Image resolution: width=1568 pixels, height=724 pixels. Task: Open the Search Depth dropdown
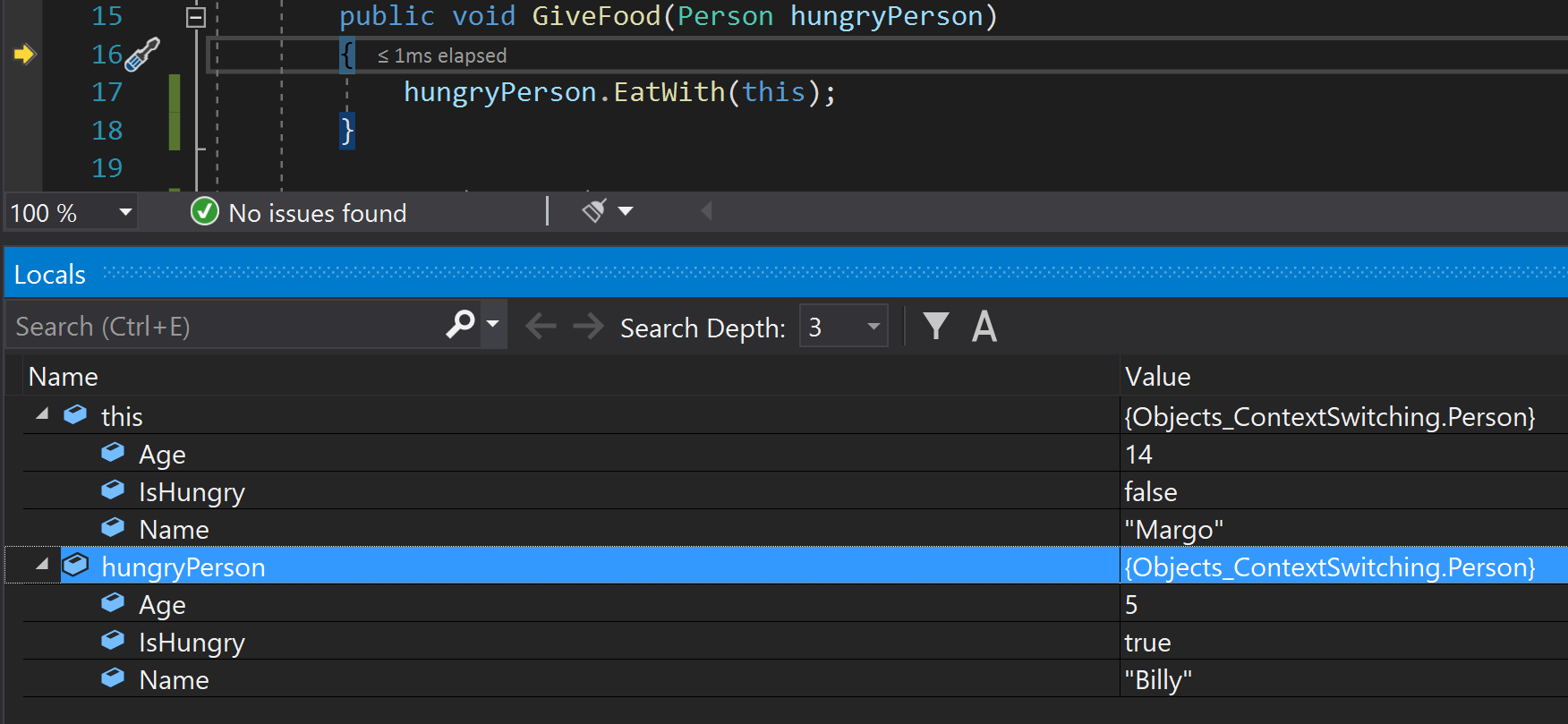[873, 327]
